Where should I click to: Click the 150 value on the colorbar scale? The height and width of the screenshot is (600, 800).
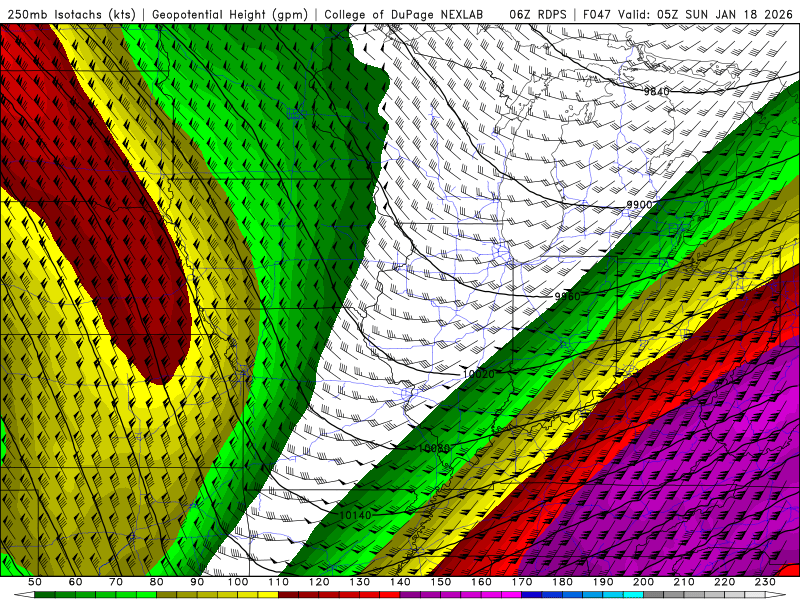440,582
